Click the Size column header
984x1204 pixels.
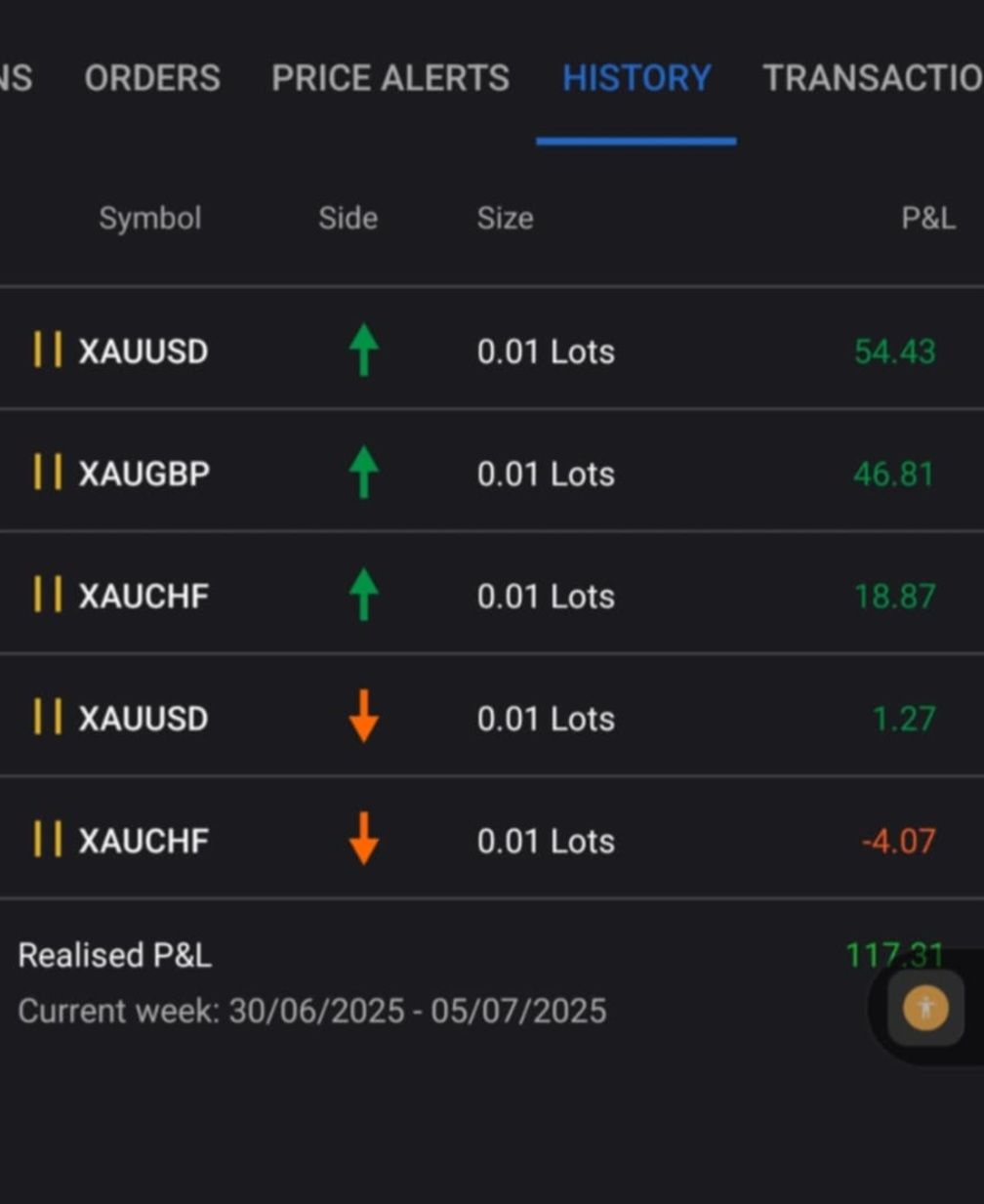click(505, 218)
